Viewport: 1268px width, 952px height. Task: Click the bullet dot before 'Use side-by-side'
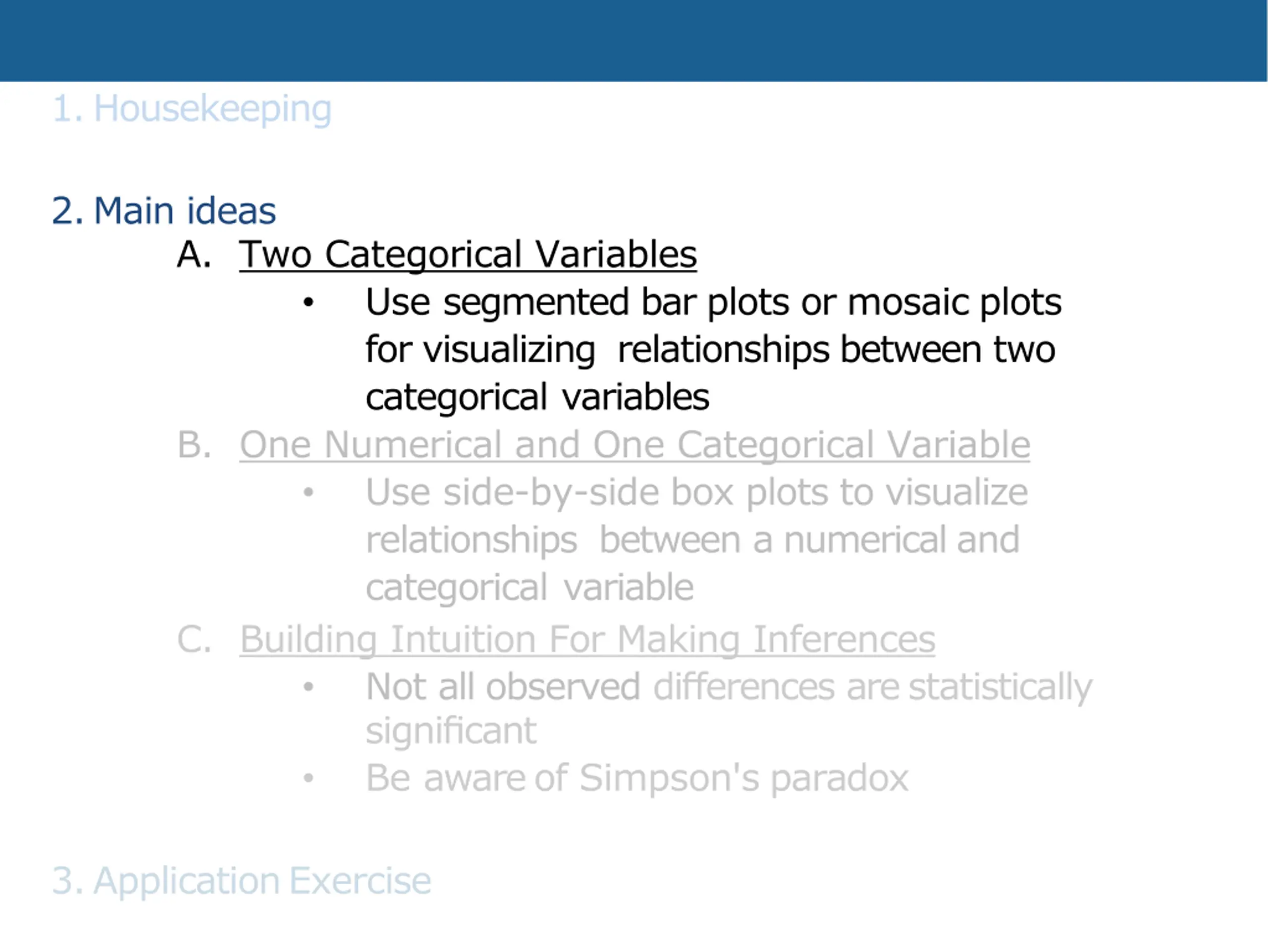click(309, 492)
